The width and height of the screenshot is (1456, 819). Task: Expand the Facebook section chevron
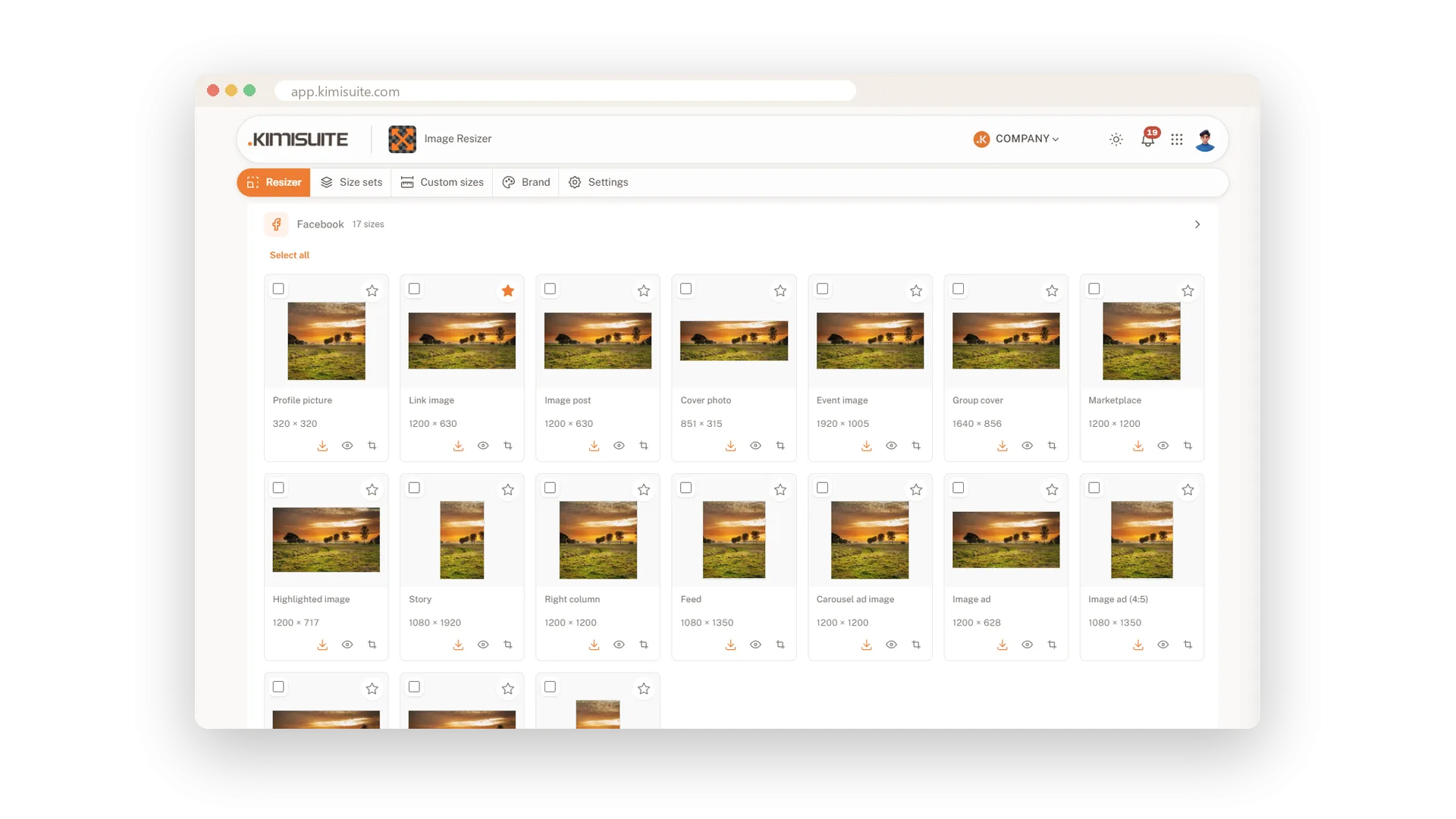pyautogui.click(x=1197, y=224)
